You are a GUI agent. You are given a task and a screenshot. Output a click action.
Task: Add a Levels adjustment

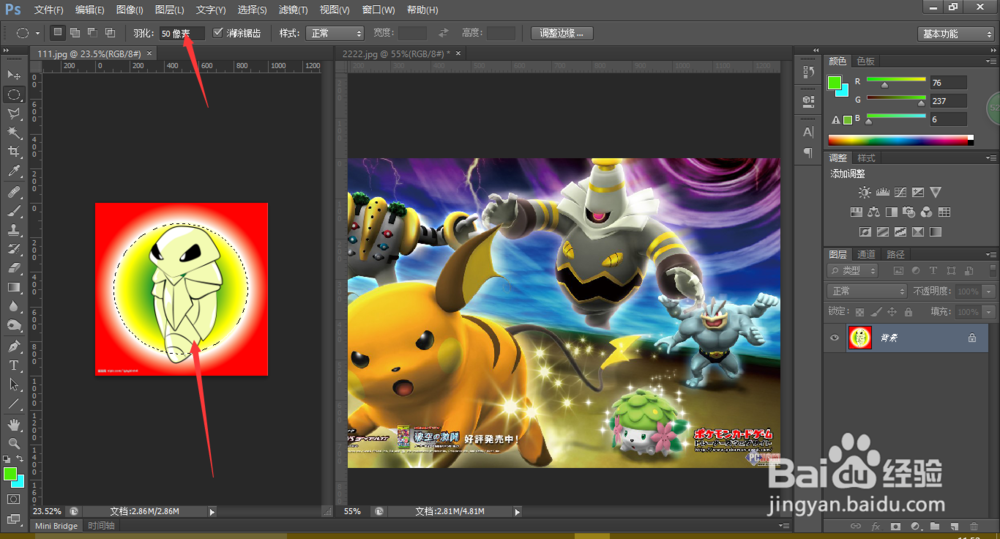(883, 192)
